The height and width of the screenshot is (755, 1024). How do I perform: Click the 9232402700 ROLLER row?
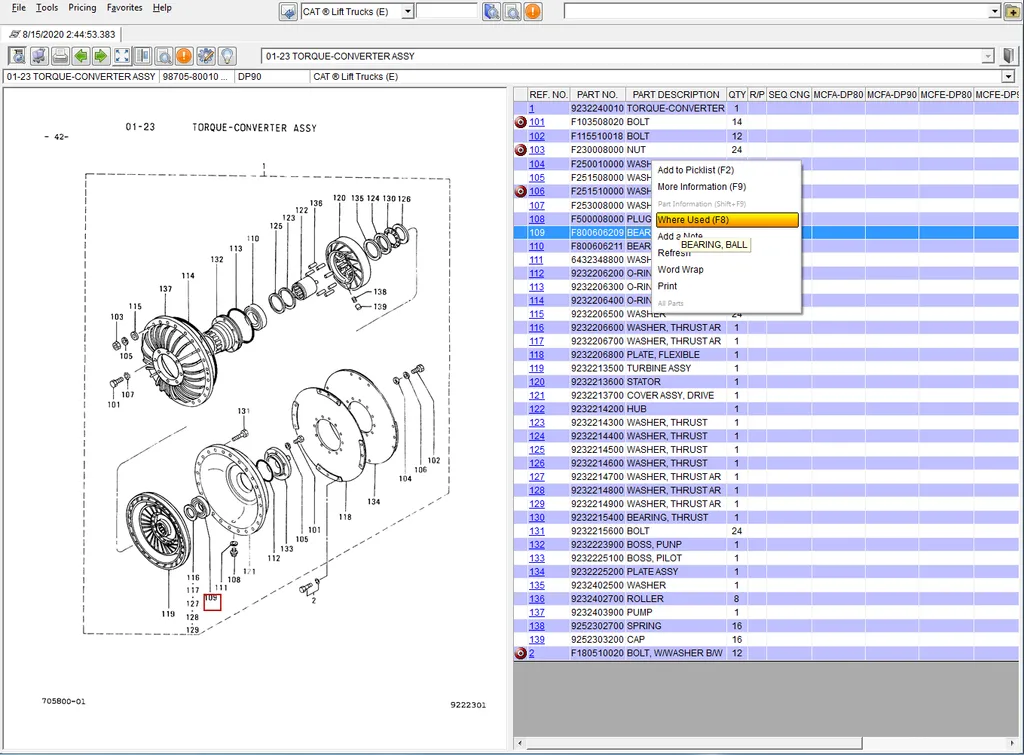click(766, 599)
